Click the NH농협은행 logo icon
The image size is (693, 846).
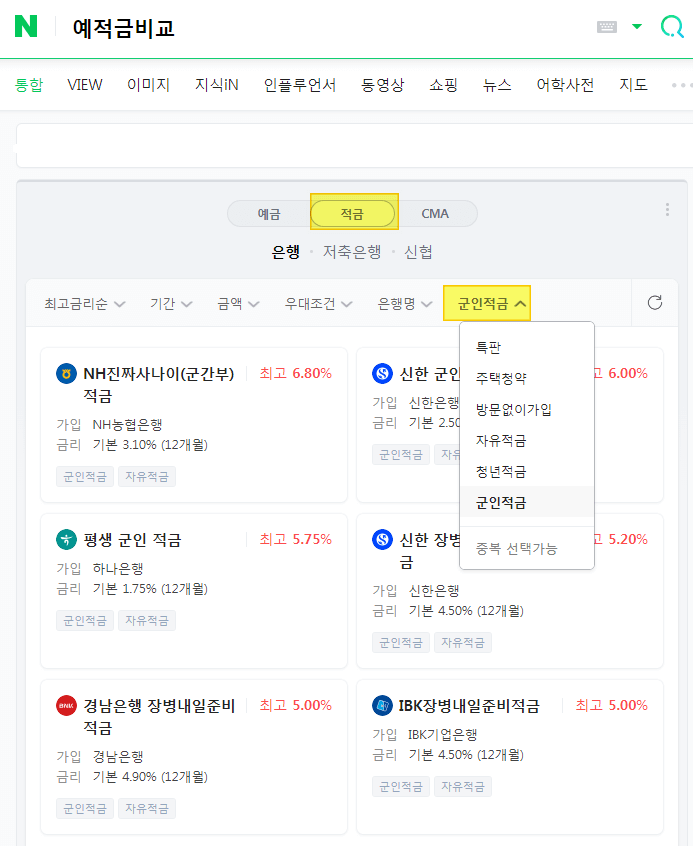66,373
